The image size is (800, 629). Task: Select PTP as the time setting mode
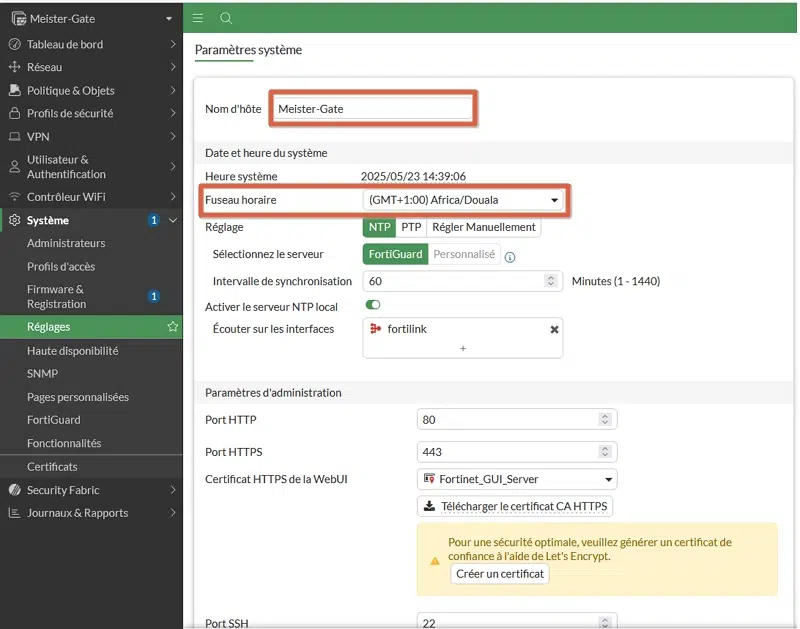pos(411,227)
